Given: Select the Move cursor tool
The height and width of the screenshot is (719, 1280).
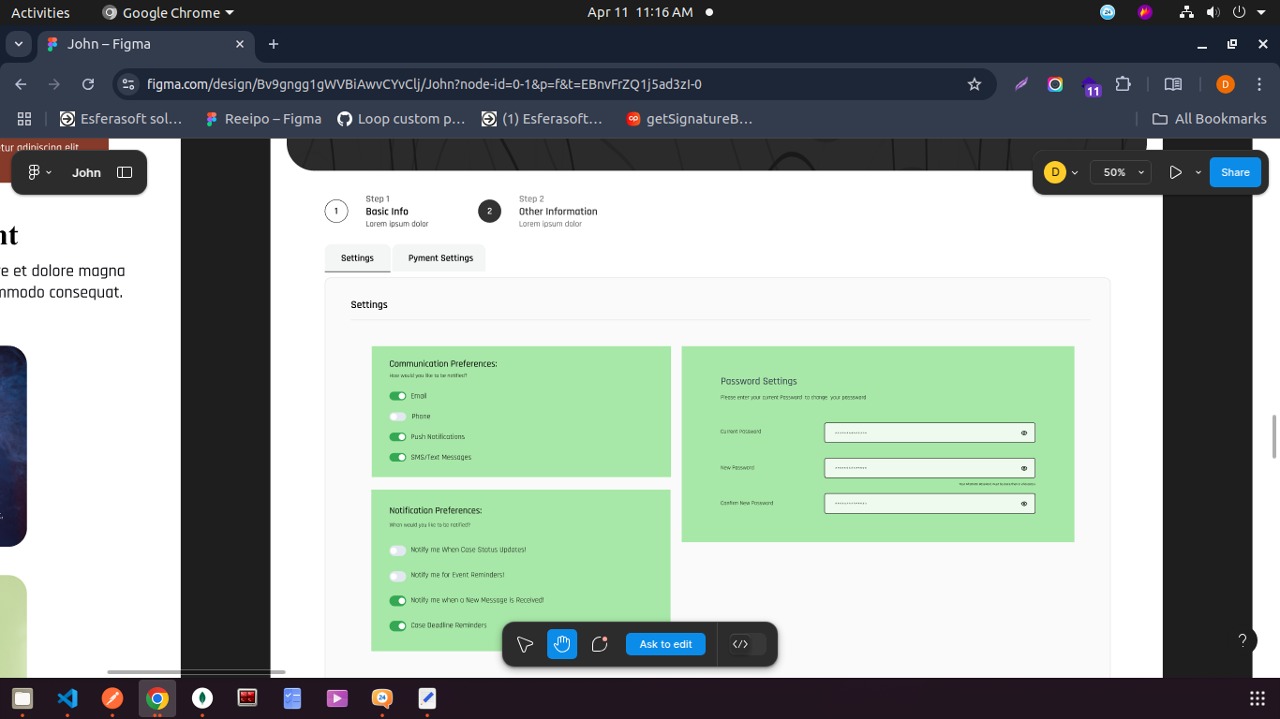Looking at the screenshot, I should 525,644.
